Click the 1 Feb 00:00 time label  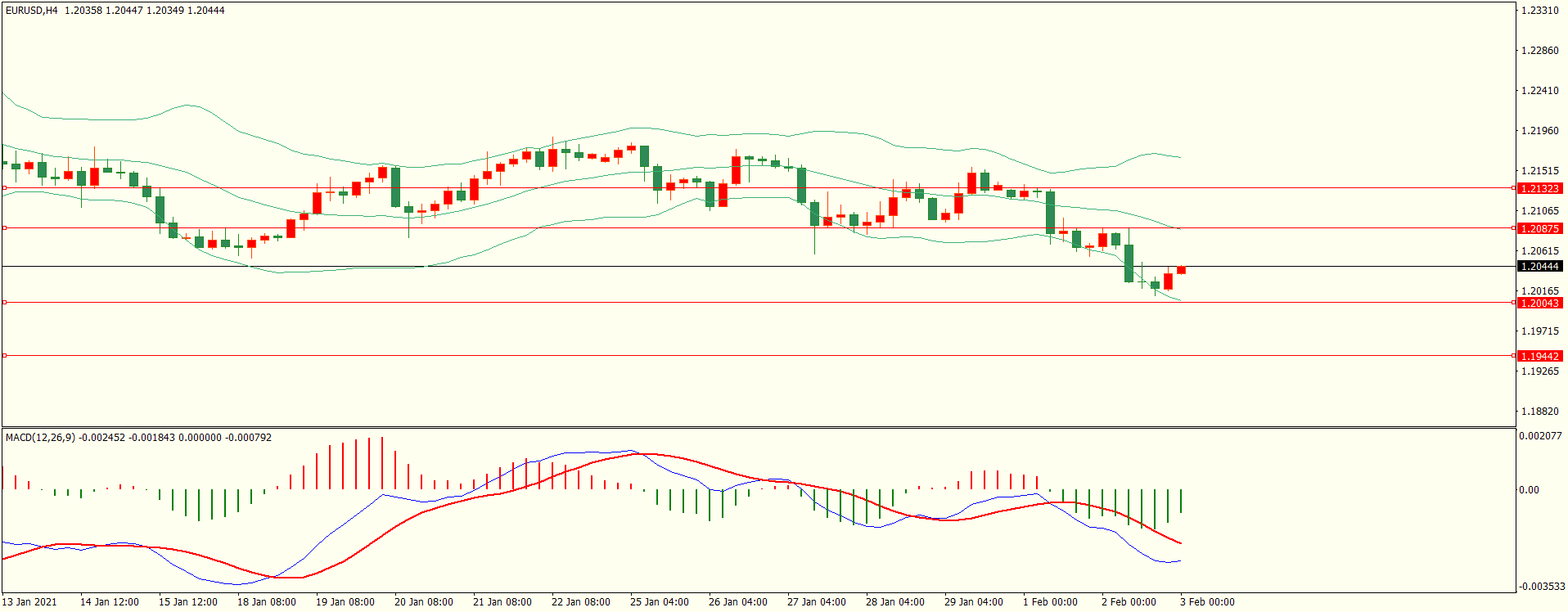click(x=1050, y=602)
